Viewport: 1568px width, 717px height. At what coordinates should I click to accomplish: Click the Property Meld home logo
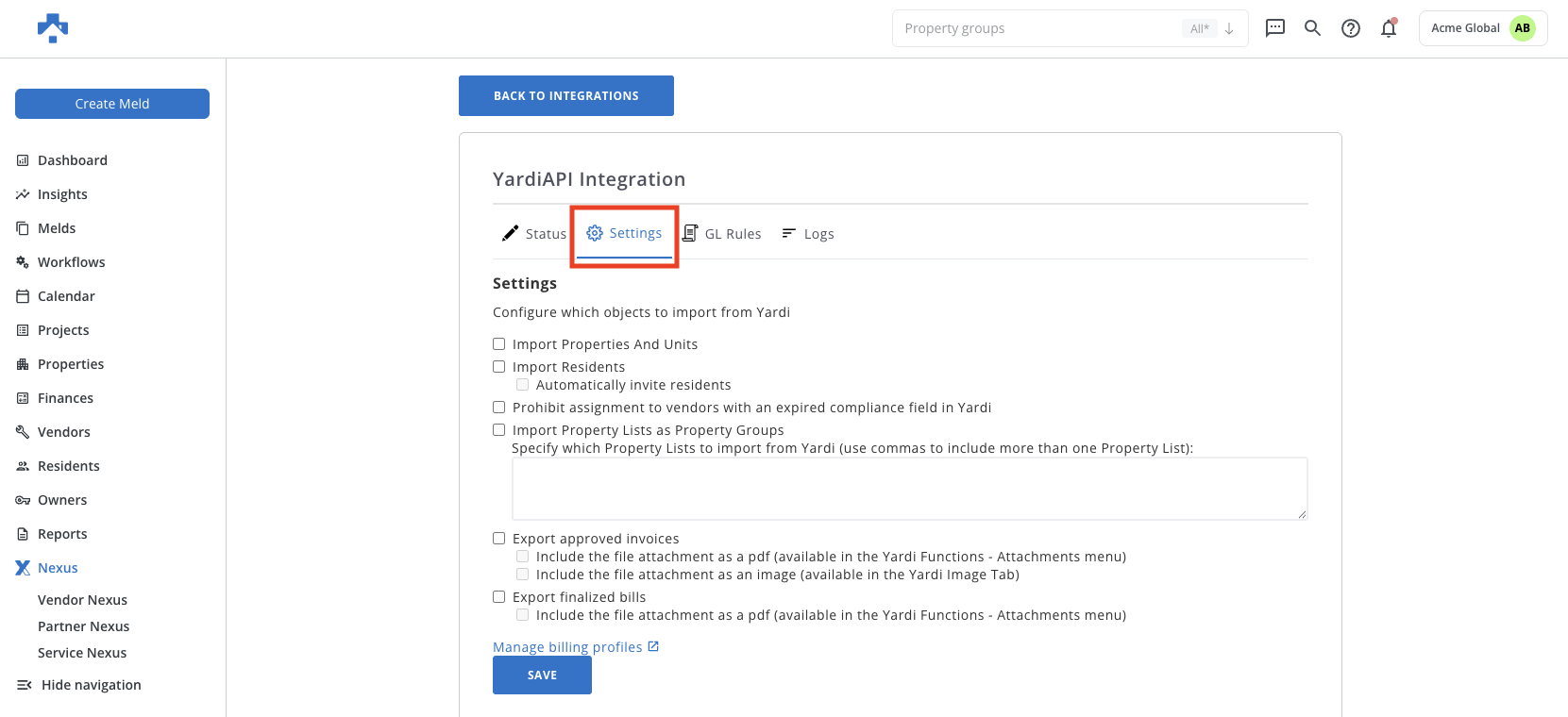click(53, 28)
